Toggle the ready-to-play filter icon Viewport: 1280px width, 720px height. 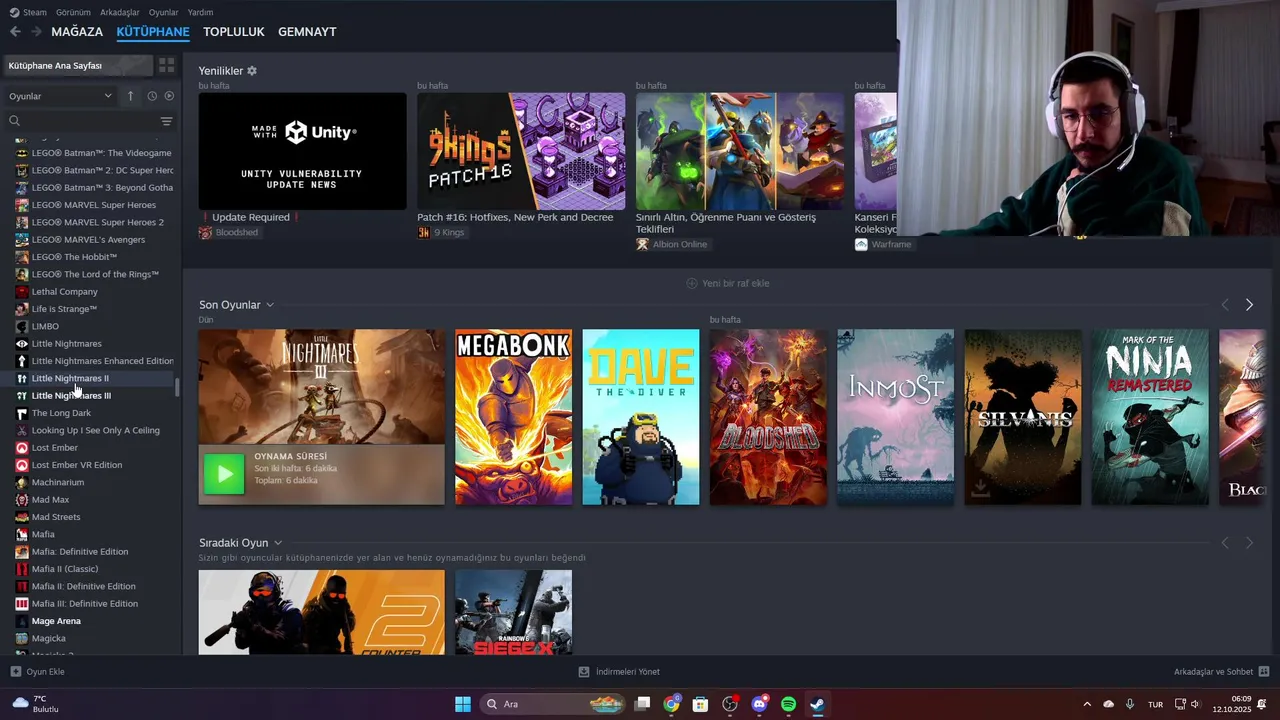(x=169, y=96)
